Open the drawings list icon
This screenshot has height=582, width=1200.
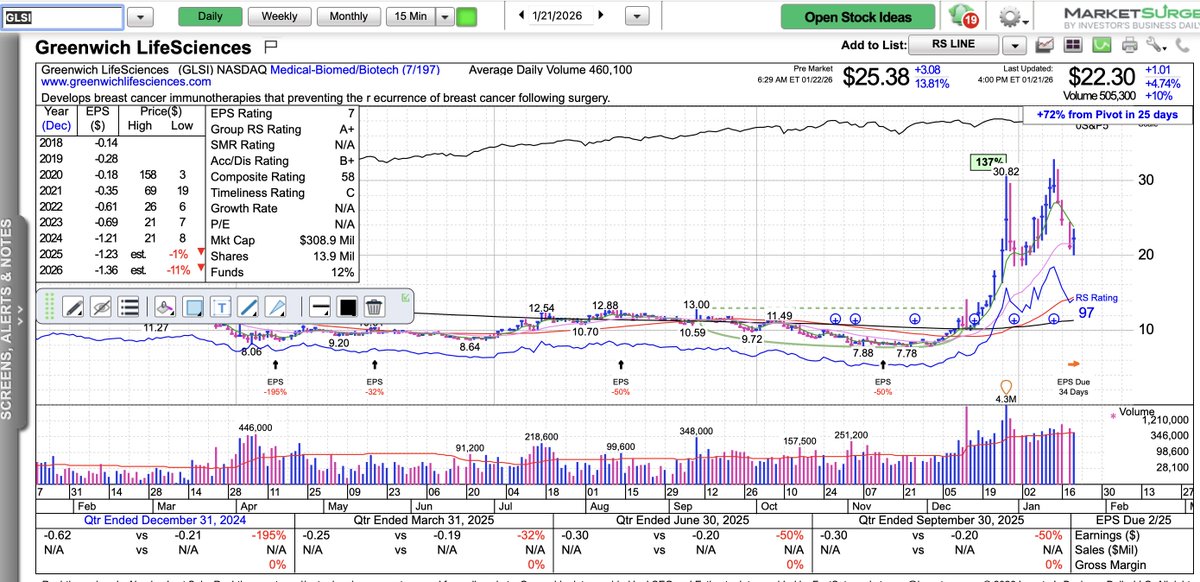point(128,306)
